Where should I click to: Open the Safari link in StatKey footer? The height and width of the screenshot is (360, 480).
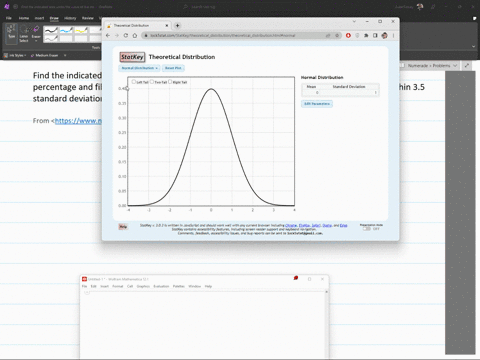tap(316, 225)
